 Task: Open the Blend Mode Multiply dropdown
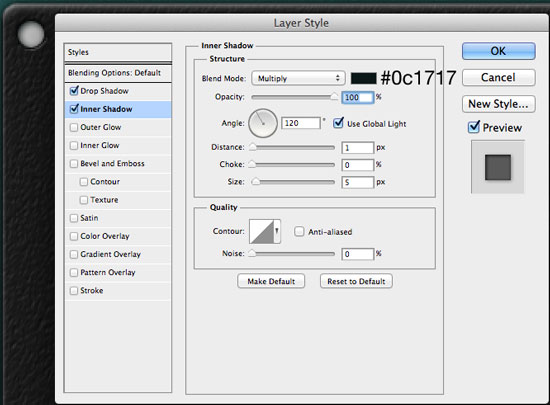[x=298, y=78]
